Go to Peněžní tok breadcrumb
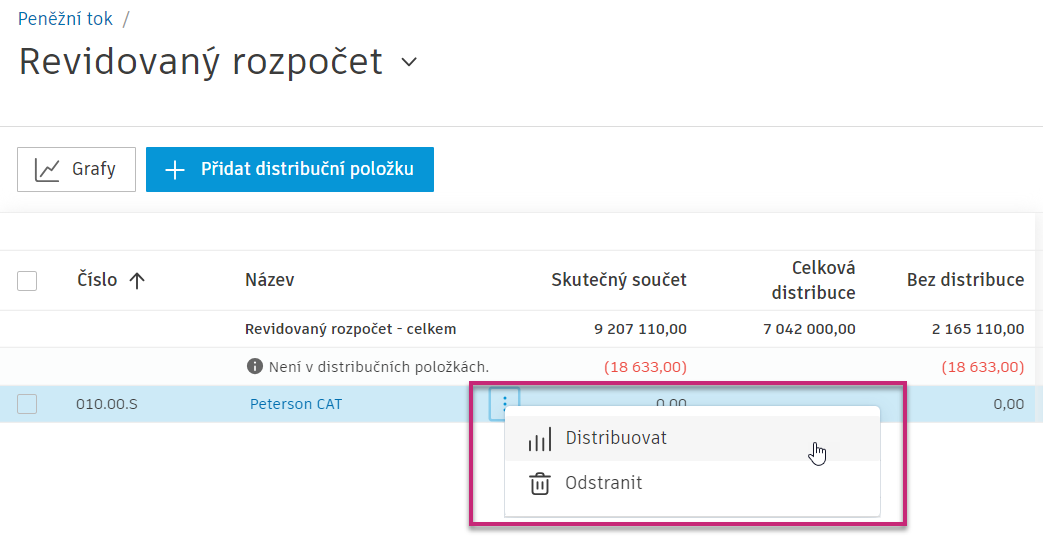Viewport: 1043px width, 548px height. pos(65,18)
